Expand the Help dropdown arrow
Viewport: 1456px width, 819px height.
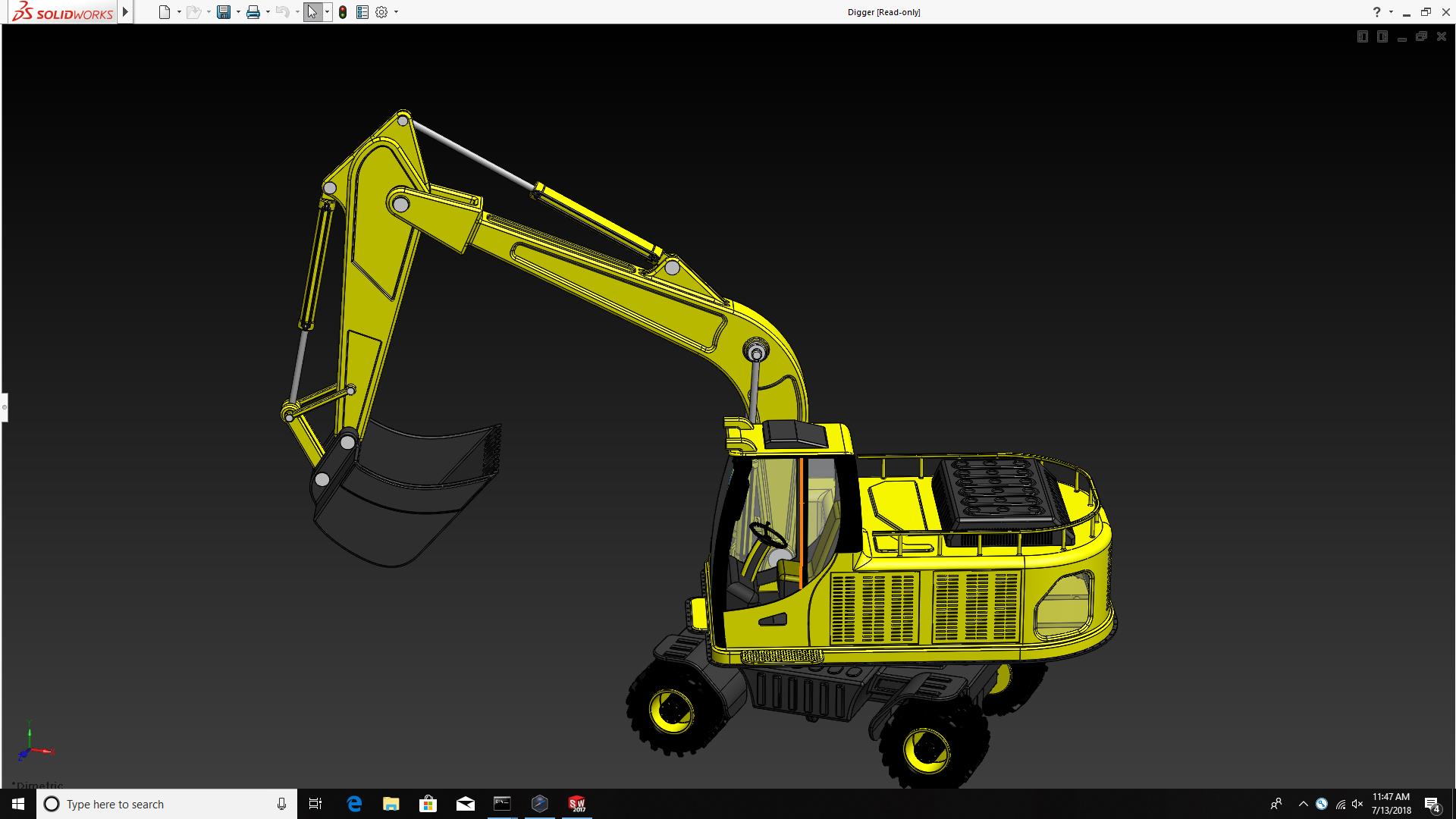(1391, 12)
